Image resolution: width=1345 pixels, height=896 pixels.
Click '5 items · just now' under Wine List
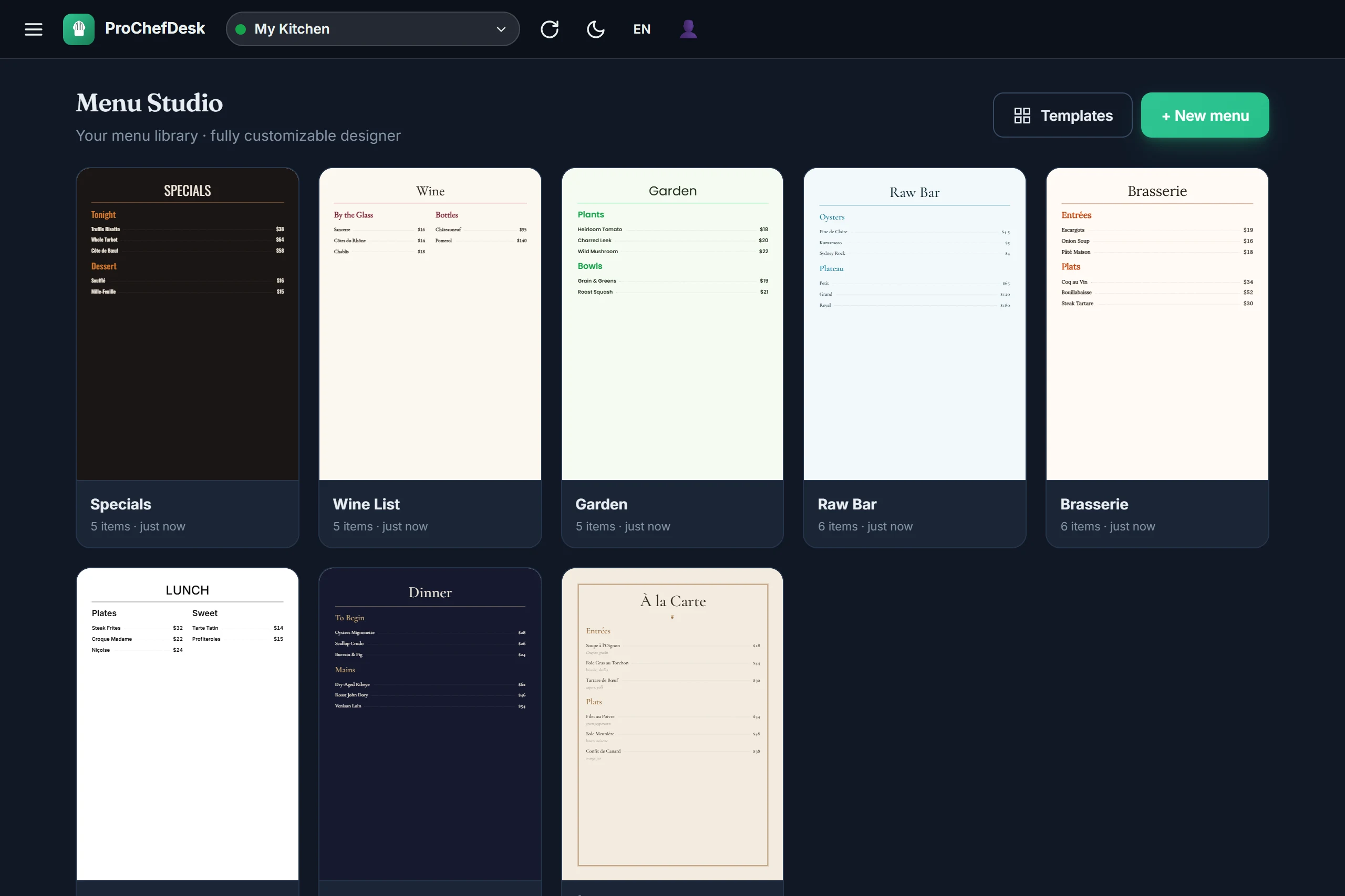pyautogui.click(x=380, y=526)
